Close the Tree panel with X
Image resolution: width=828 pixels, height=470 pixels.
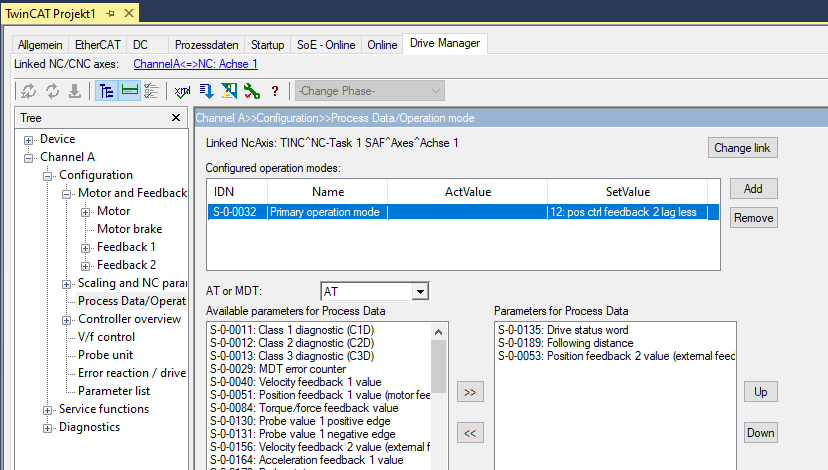click(176, 118)
